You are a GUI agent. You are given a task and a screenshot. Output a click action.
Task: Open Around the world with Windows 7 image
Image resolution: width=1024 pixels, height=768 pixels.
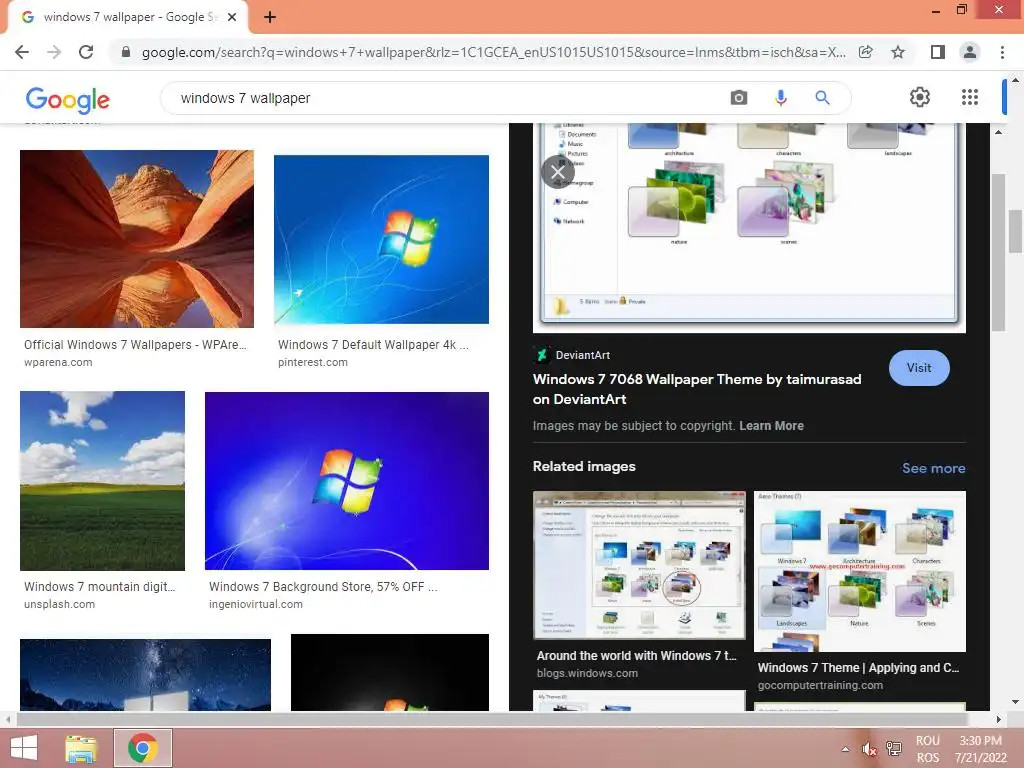point(639,565)
